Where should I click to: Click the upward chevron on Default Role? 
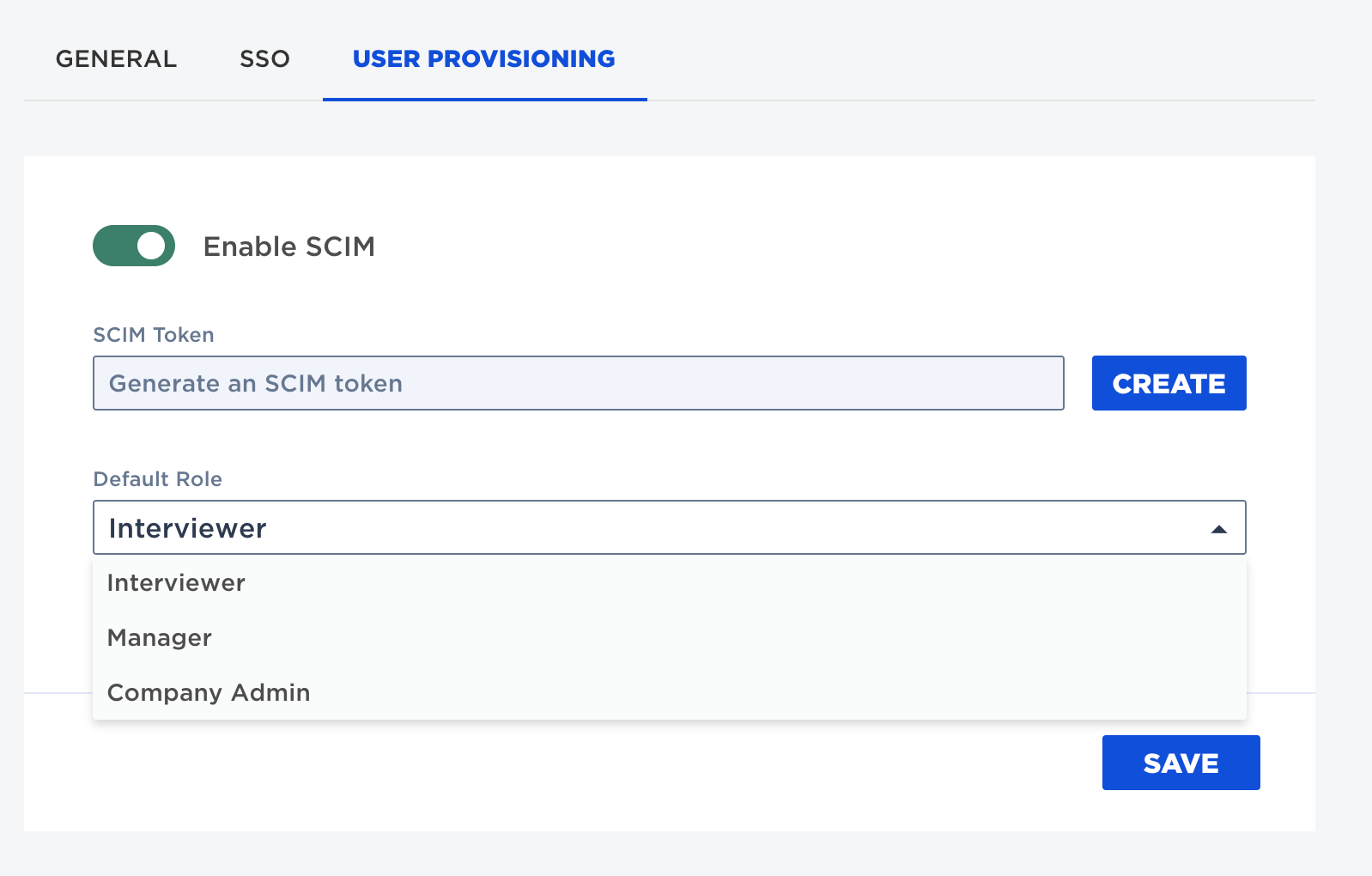tap(1219, 527)
